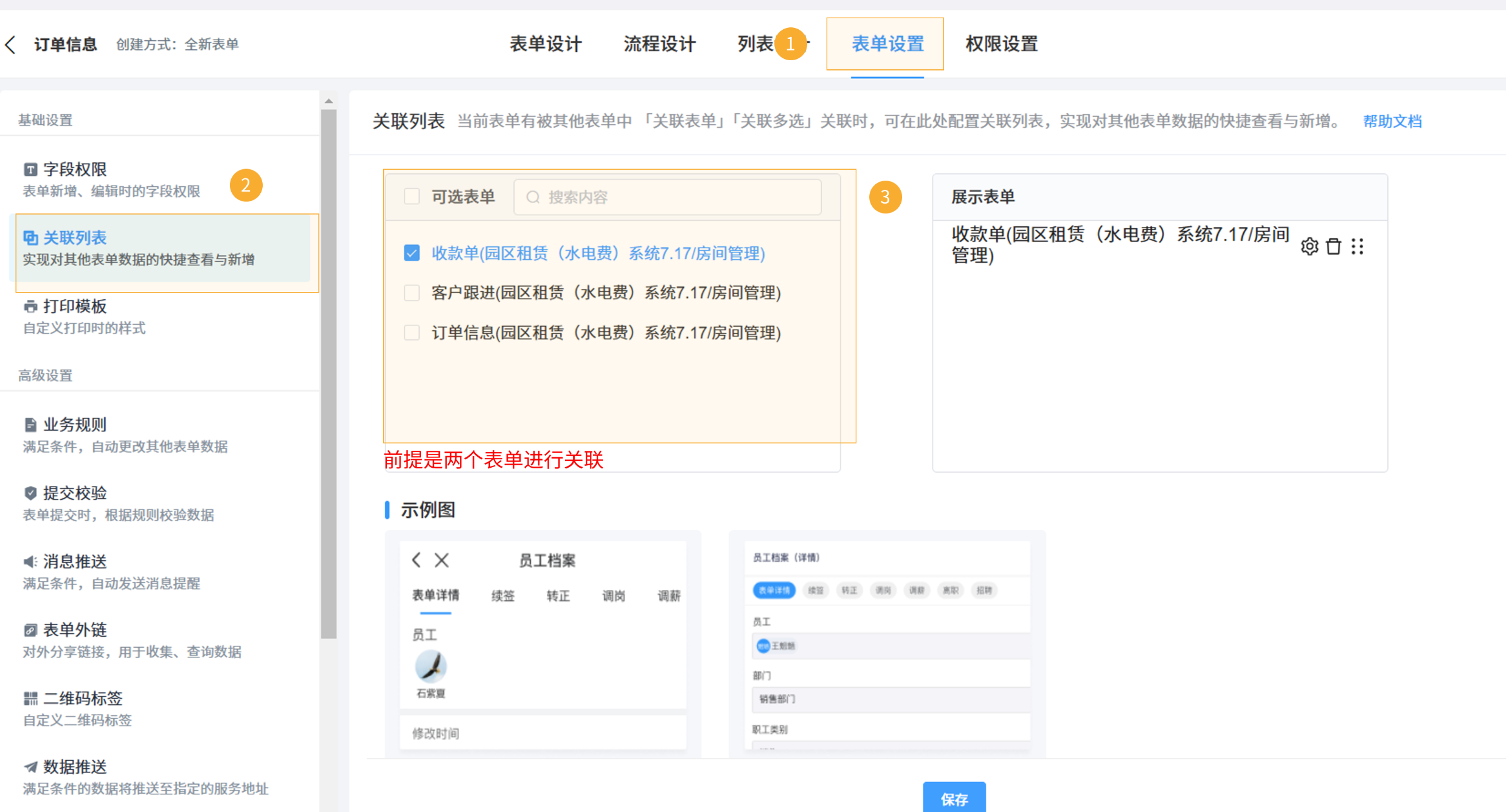Click the 订单信息(园区租赁) option text
This screenshot has height=812, width=1506.
606,333
